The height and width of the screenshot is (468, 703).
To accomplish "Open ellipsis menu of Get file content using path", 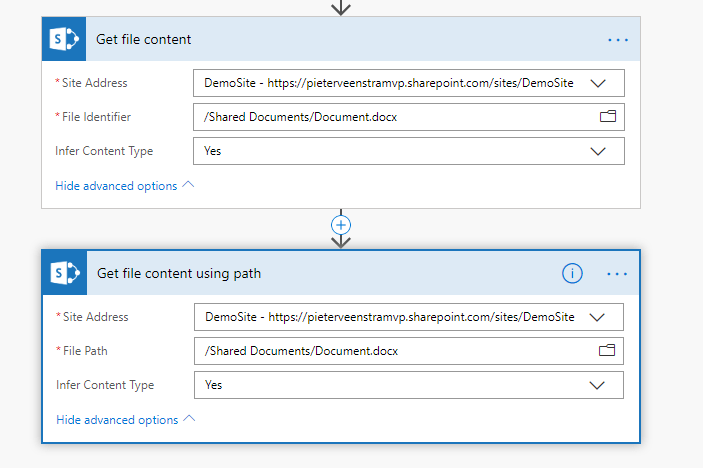I will (x=617, y=274).
